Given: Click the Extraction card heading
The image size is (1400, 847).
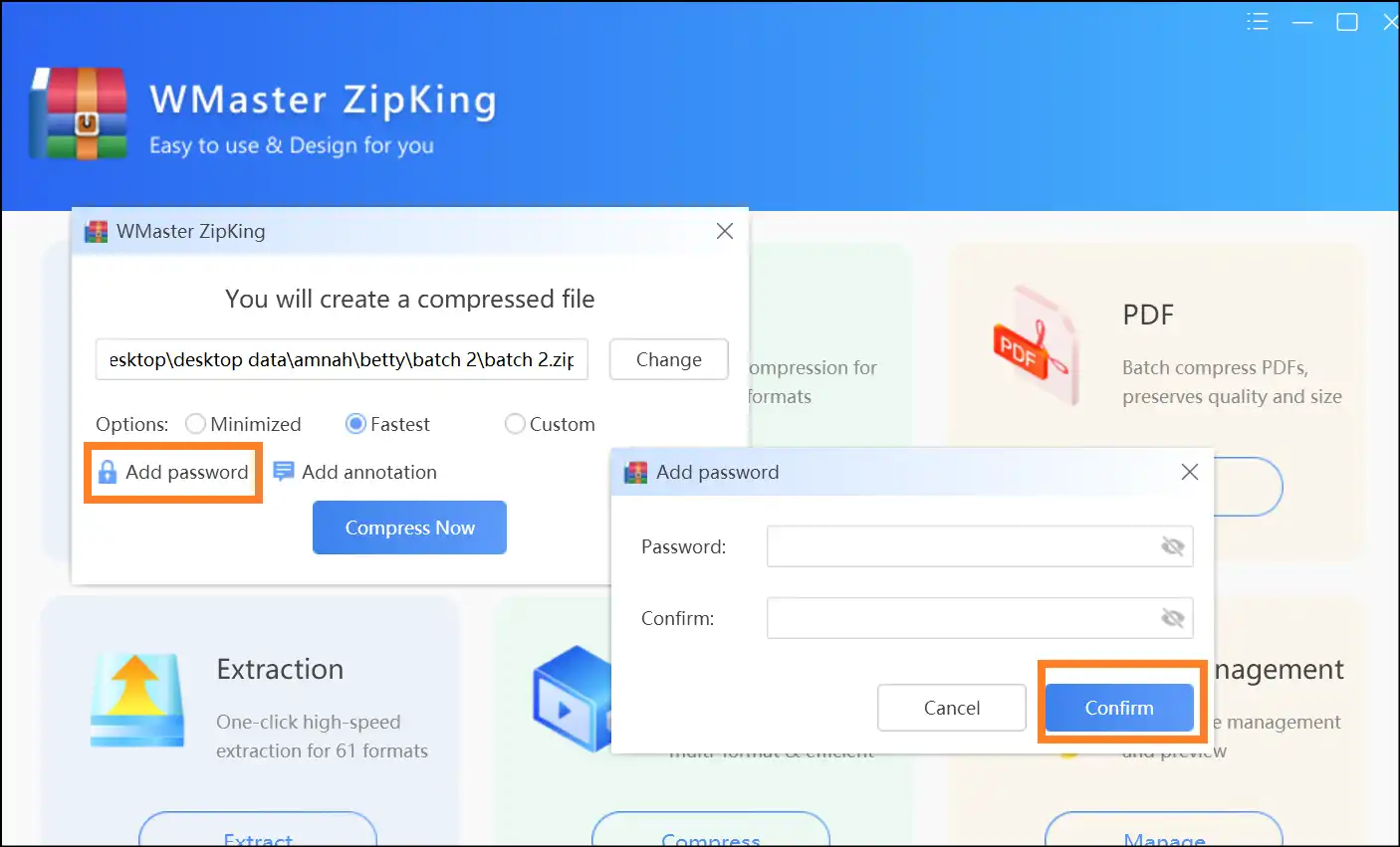Looking at the screenshot, I should click(280, 669).
